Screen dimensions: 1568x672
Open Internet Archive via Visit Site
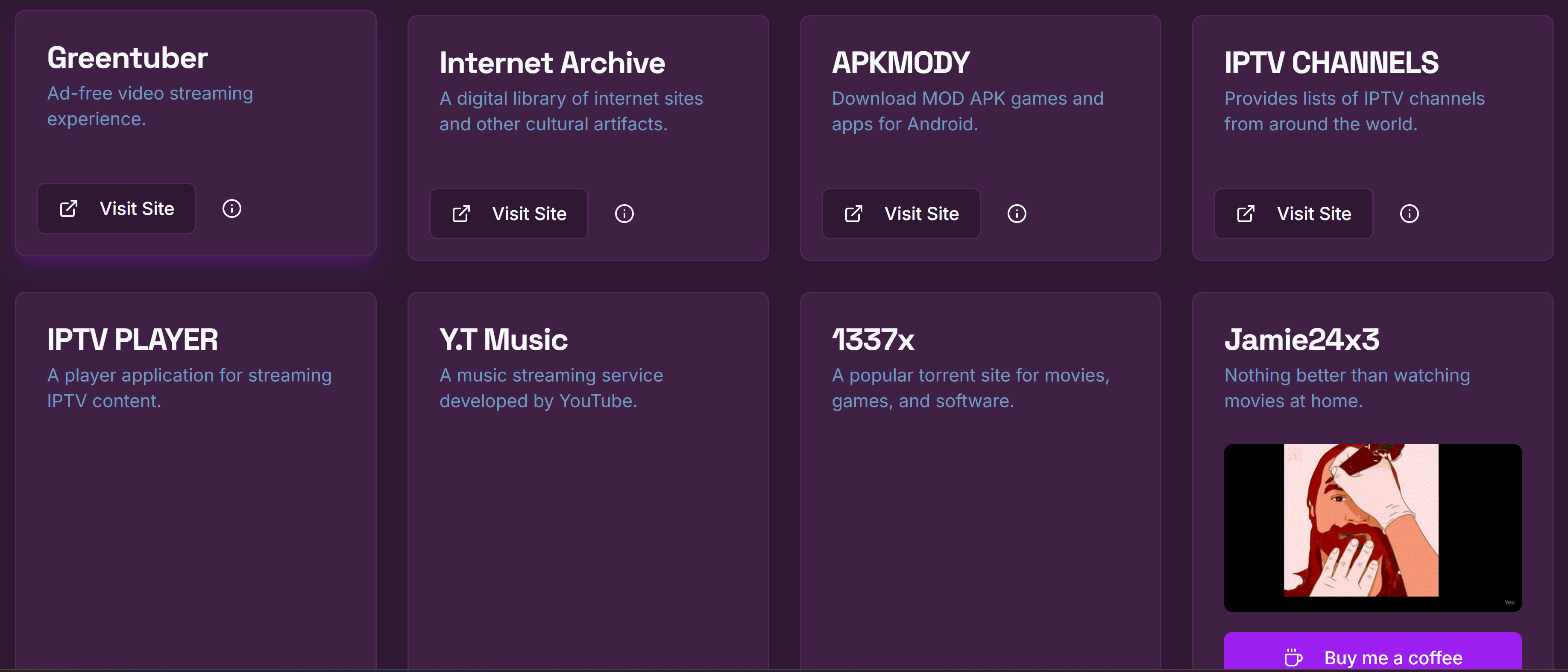pyautogui.click(x=509, y=214)
